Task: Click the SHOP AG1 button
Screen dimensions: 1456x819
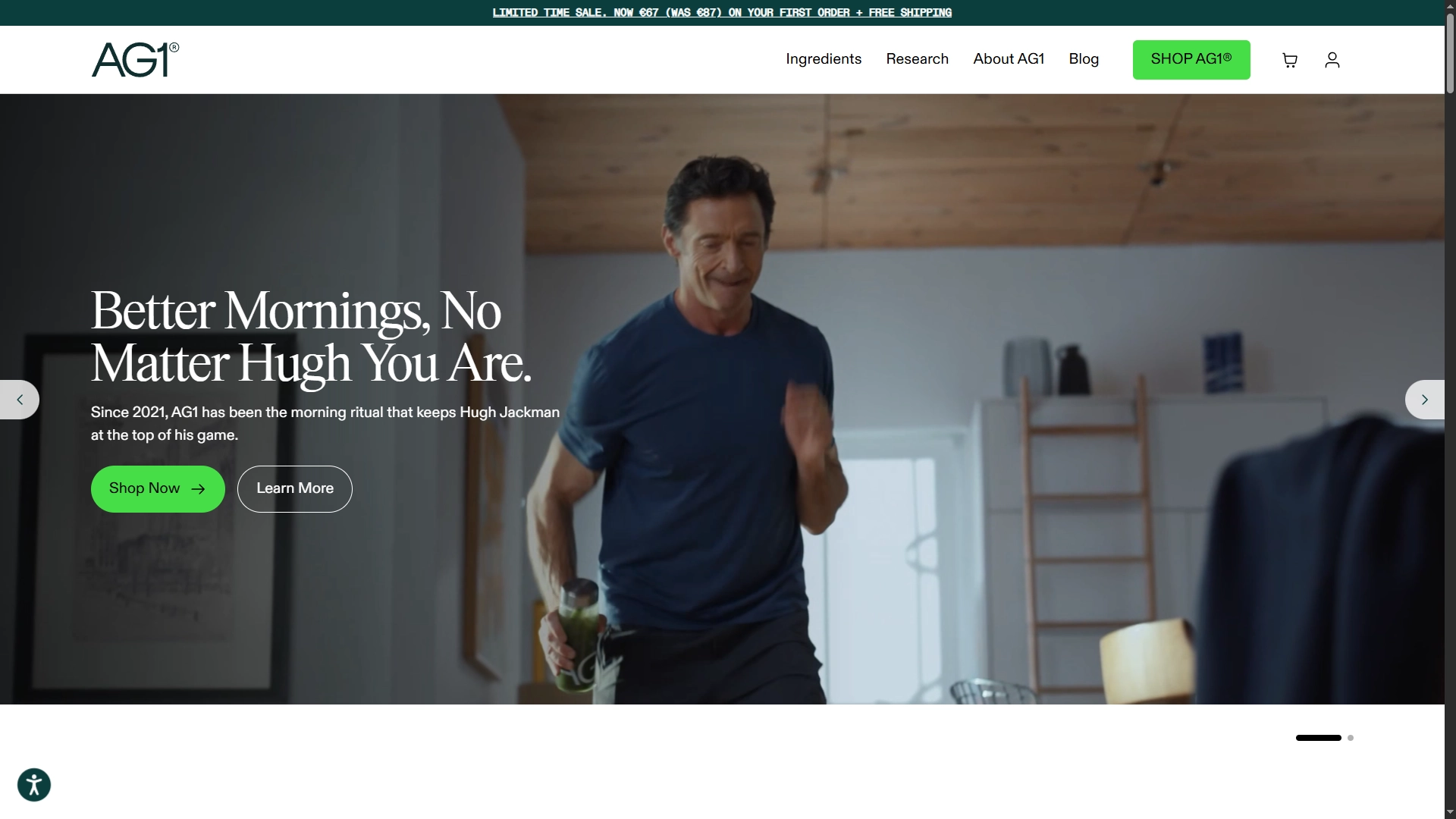Action: coord(1191,60)
